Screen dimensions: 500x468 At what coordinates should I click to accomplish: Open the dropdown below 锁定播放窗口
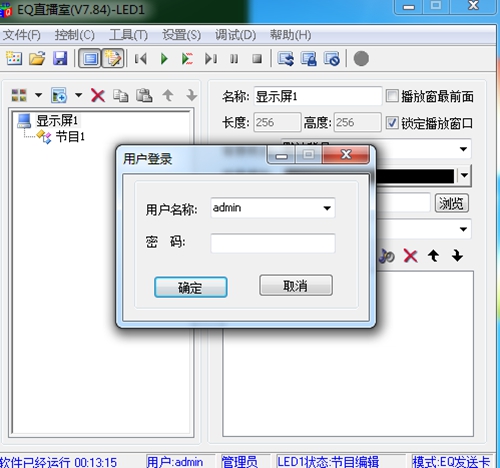click(463, 149)
